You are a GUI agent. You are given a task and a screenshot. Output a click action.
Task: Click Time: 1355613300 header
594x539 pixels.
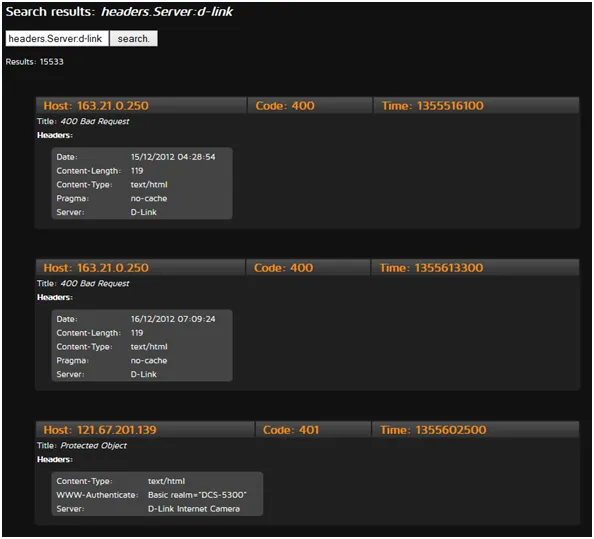point(431,268)
